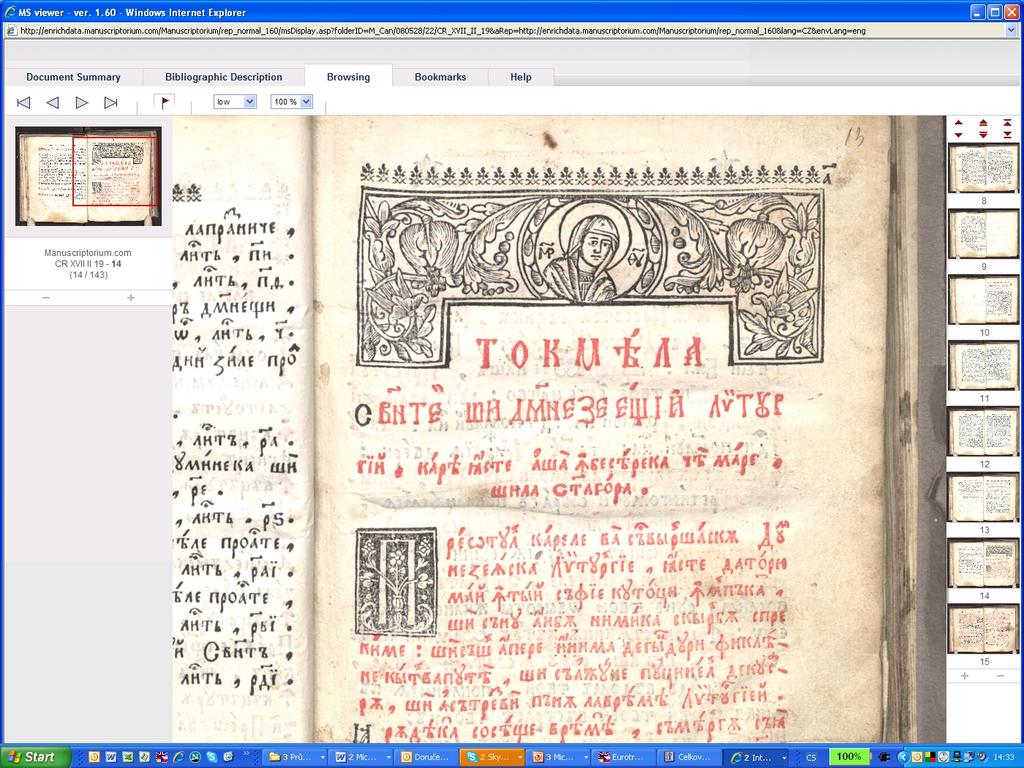Page up the thumbnail list with double arrow
The width and height of the screenshot is (1024, 768).
point(983,123)
